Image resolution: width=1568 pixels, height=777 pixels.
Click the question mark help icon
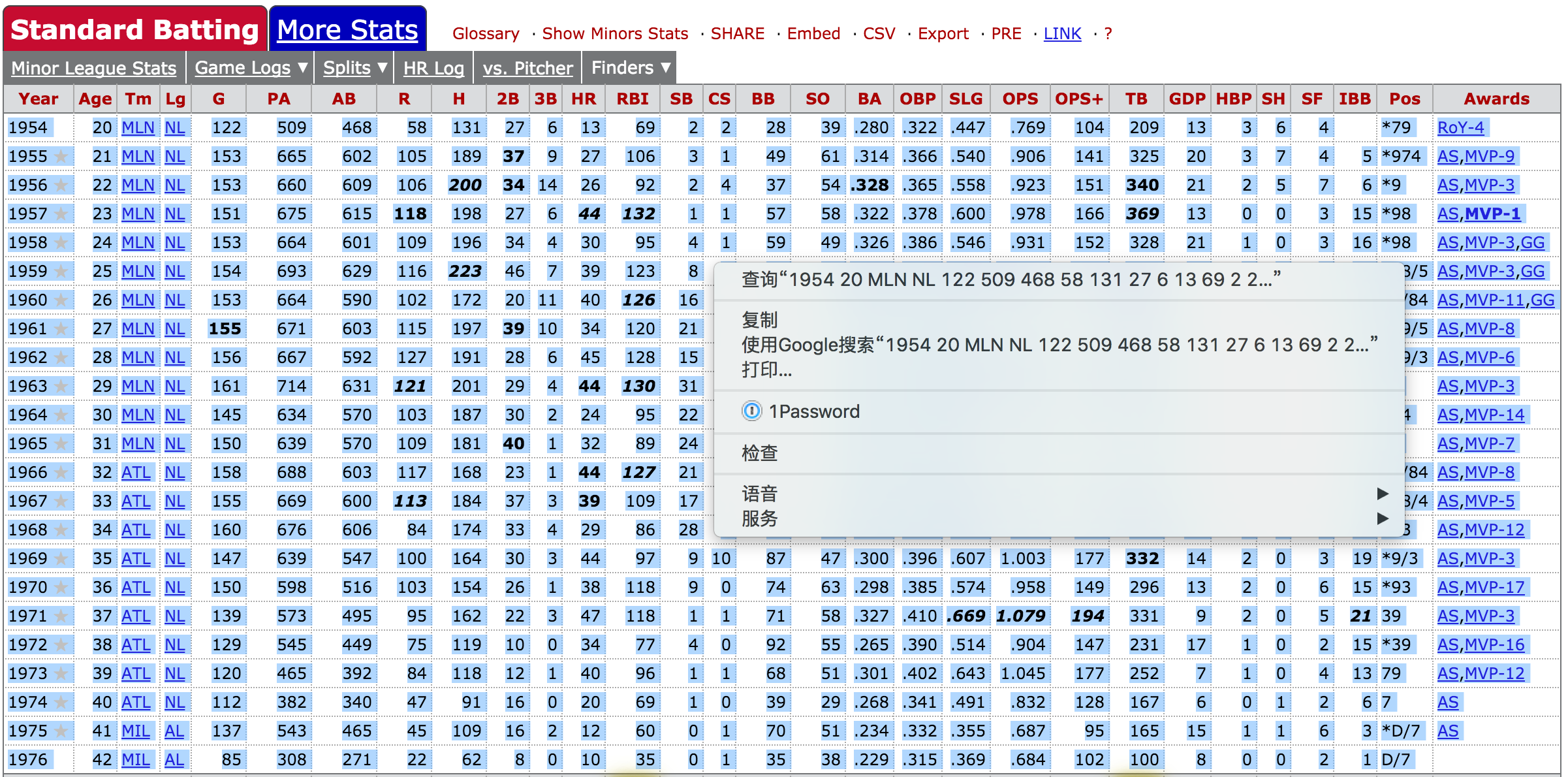pyautogui.click(x=1108, y=33)
